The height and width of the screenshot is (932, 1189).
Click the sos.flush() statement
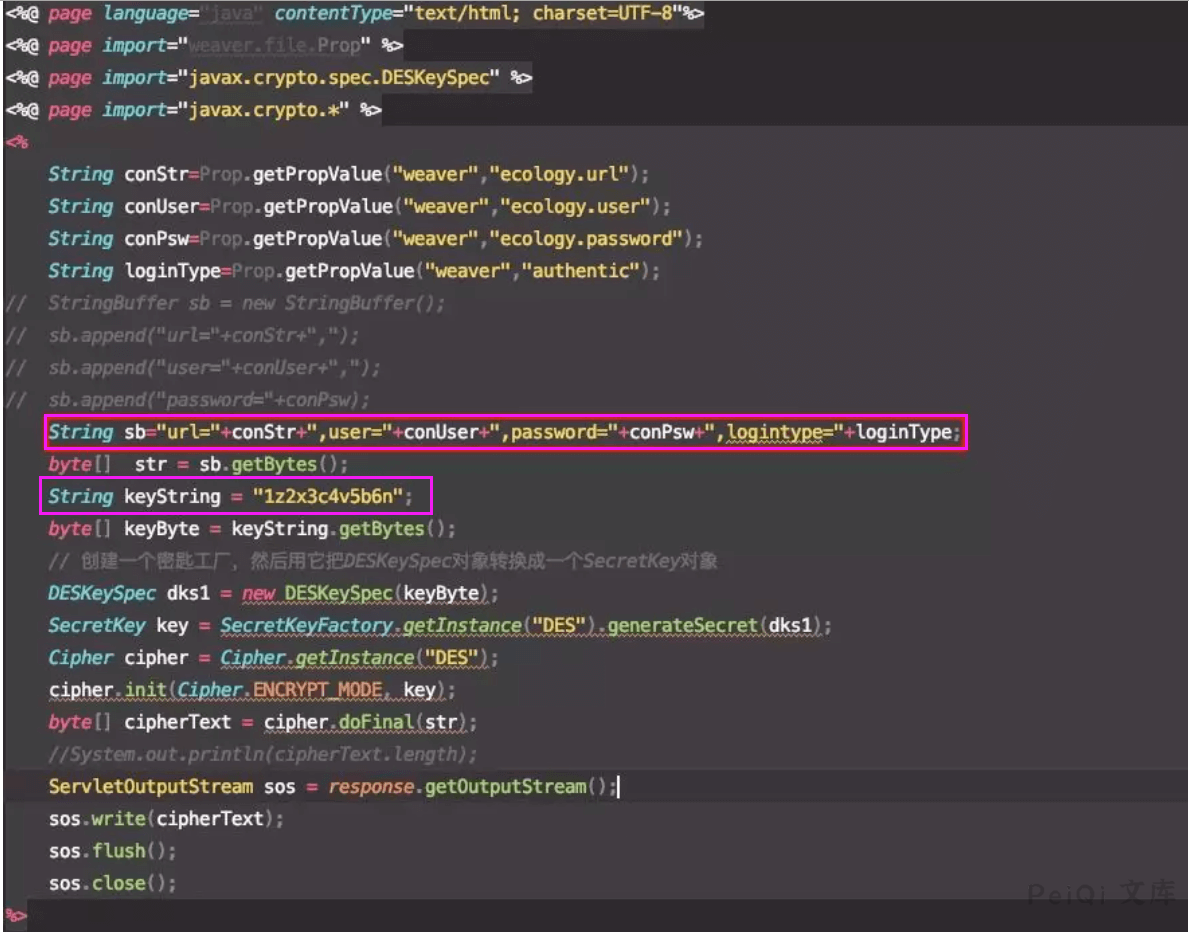112,851
